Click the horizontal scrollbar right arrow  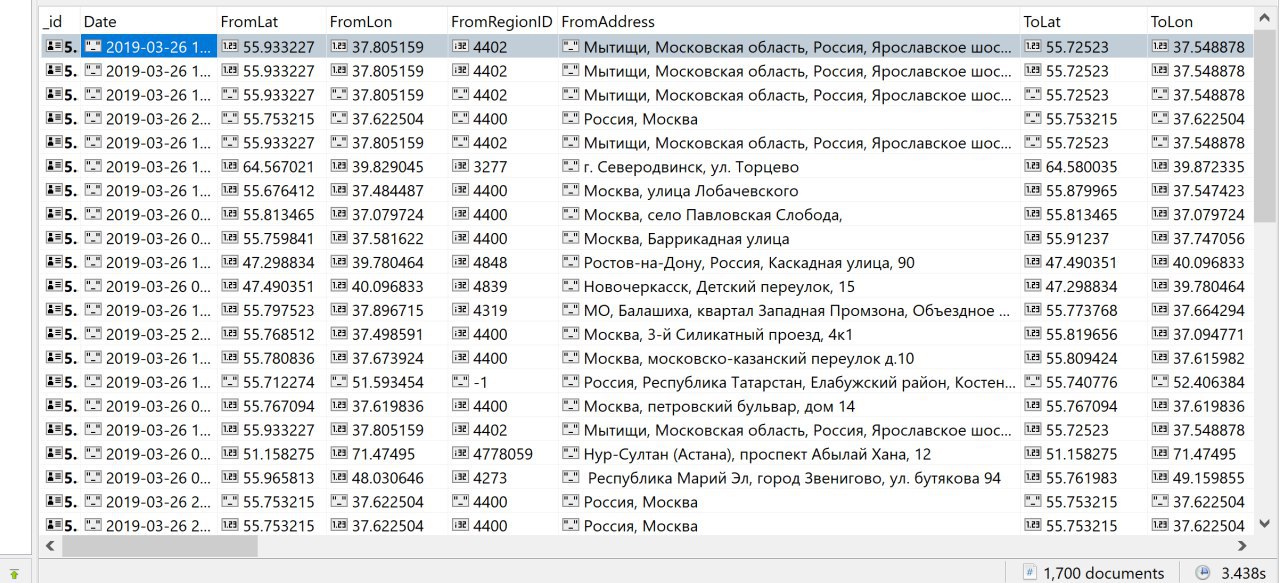tap(1241, 546)
